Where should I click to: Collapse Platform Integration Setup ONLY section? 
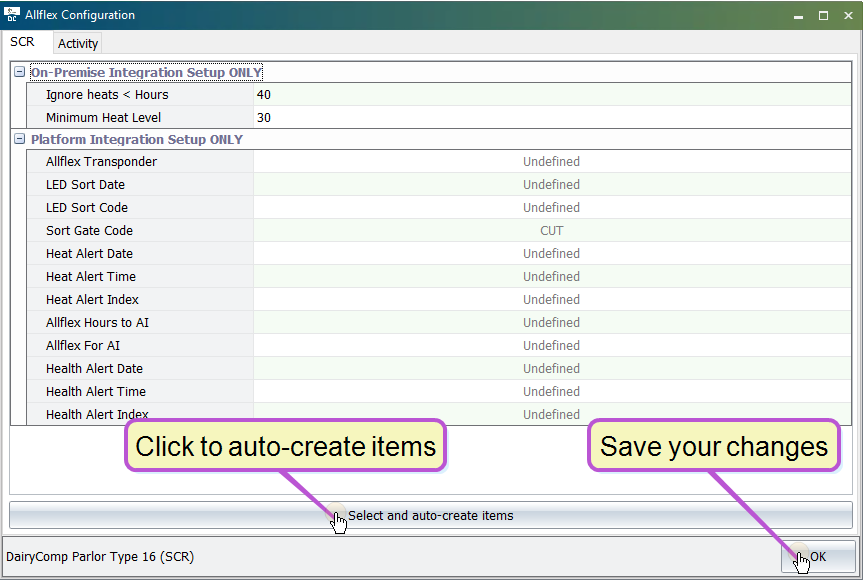point(19,139)
